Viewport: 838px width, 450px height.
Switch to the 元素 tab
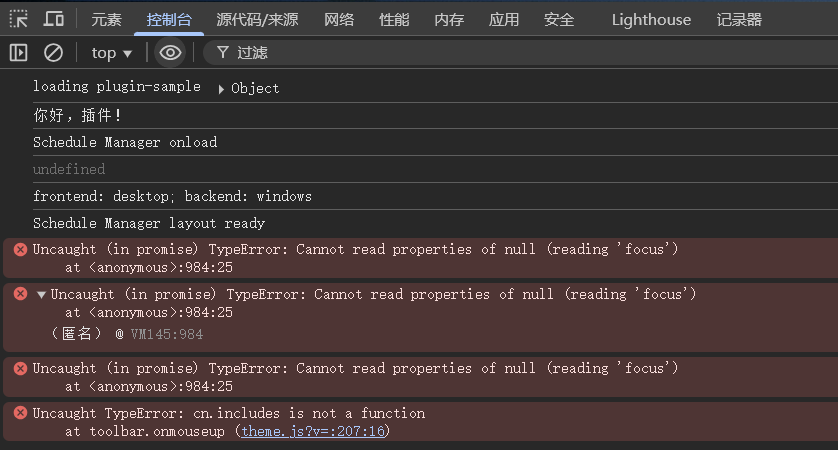(x=106, y=19)
